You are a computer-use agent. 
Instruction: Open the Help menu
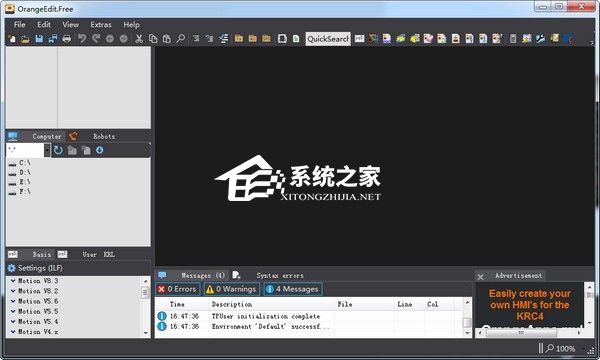(131, 24)
